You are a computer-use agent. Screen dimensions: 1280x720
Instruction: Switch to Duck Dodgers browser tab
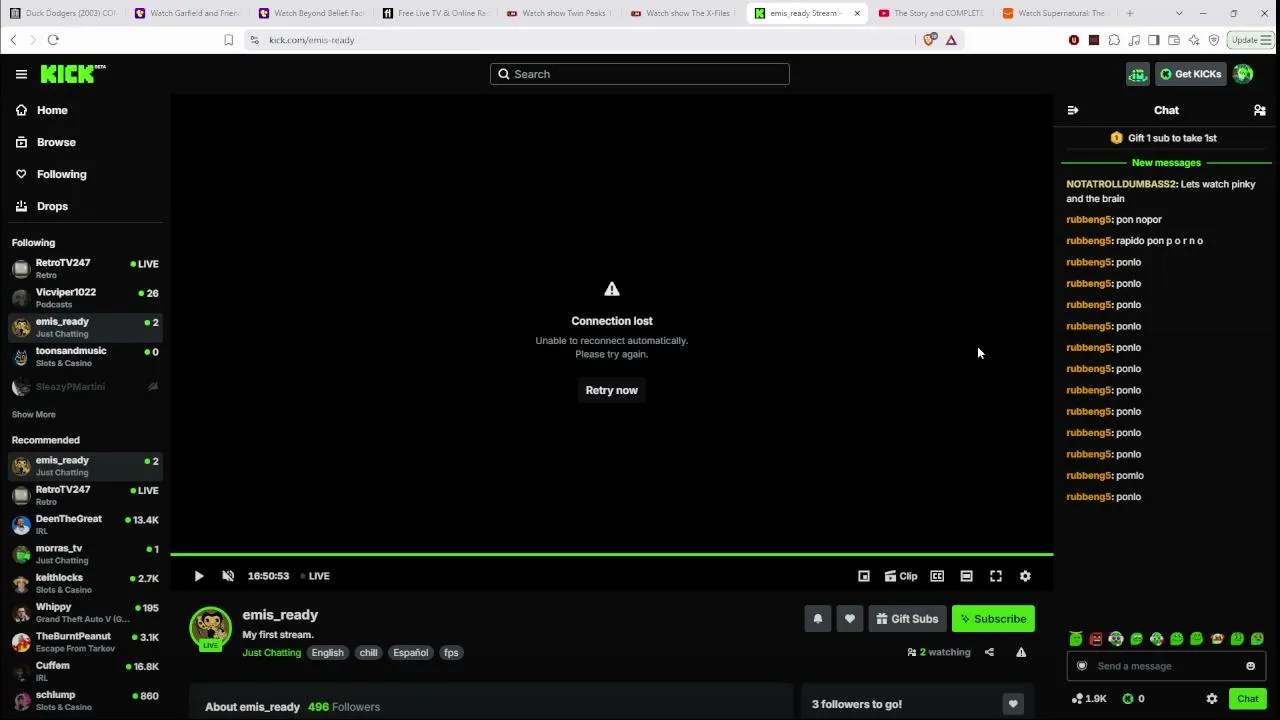tap(63, 13)
